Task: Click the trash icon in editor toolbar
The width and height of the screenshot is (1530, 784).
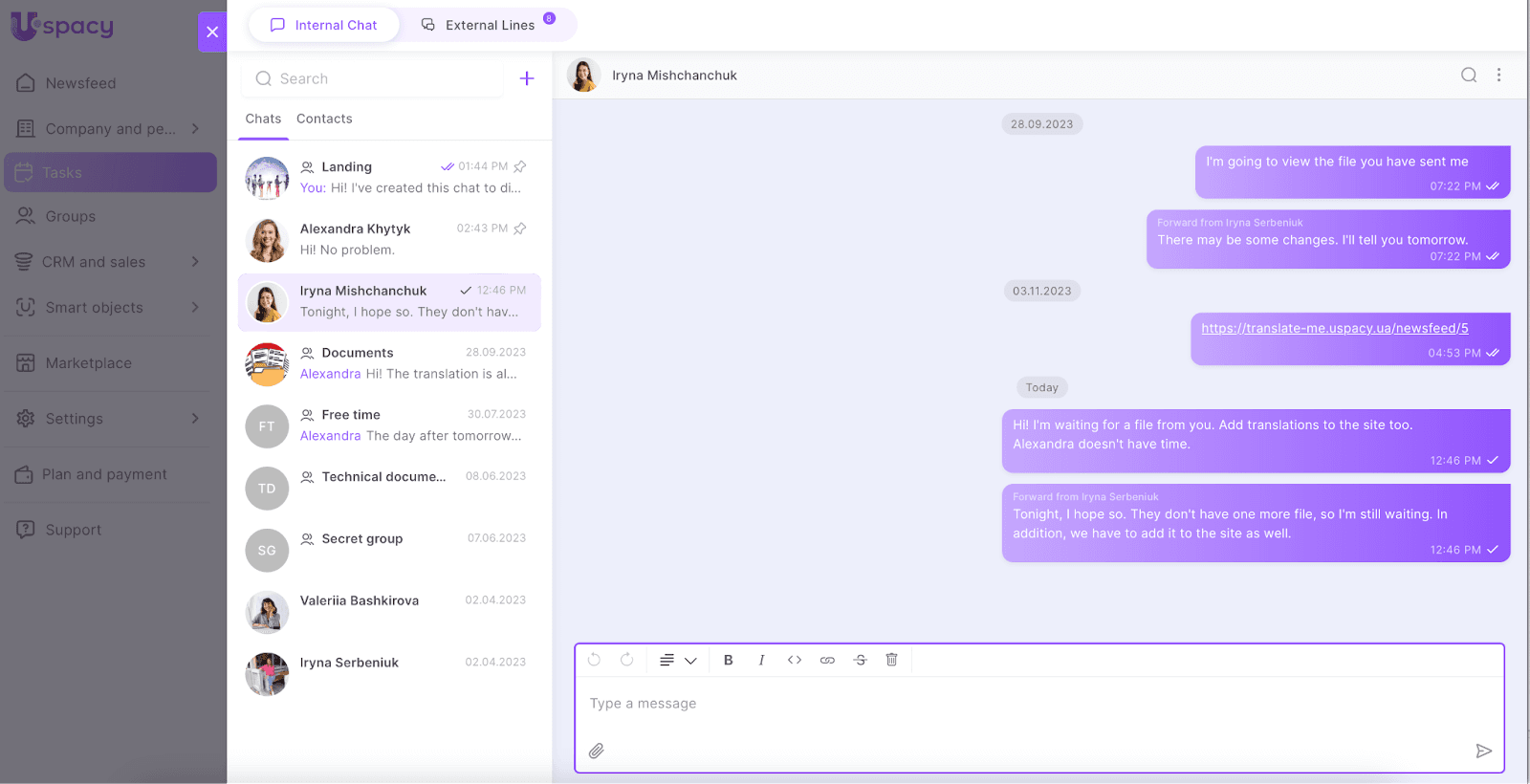Action: pos(891,660)
